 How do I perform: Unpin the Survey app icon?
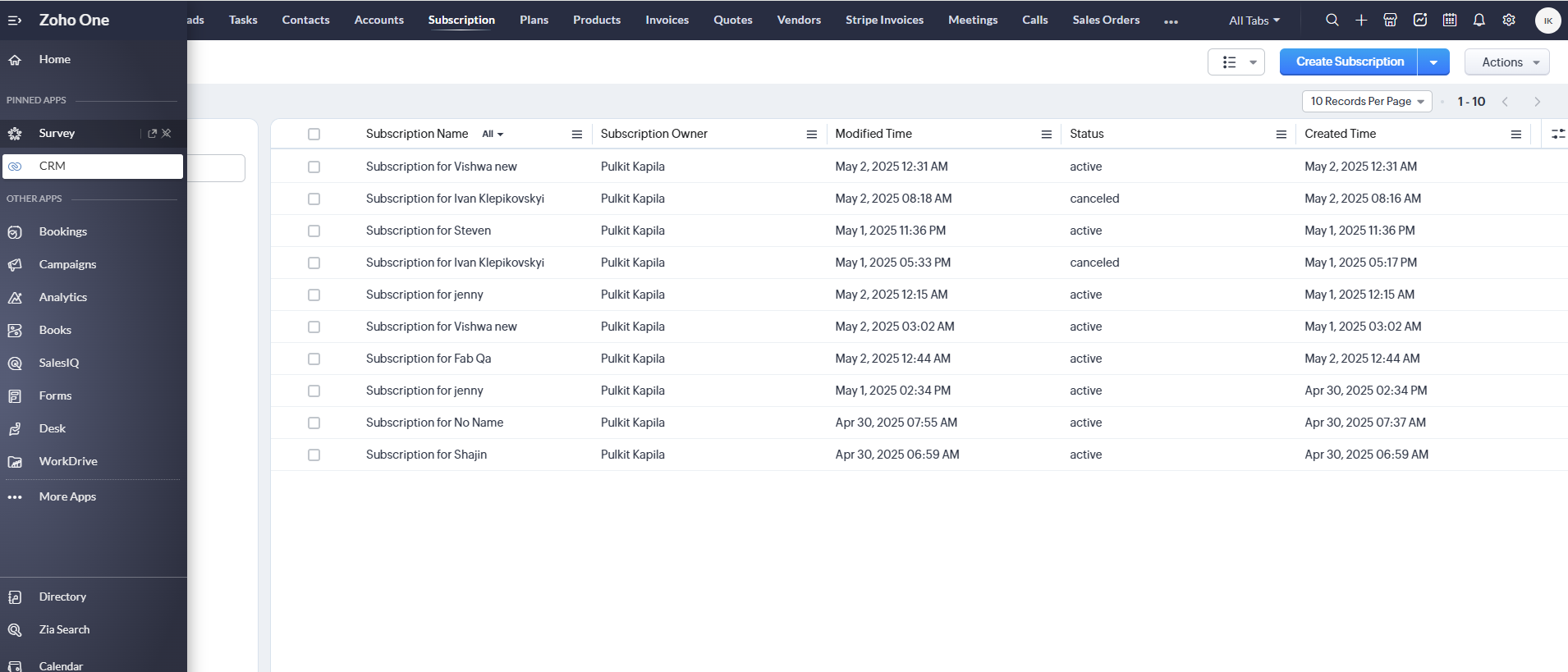click(x=167, y=133)
